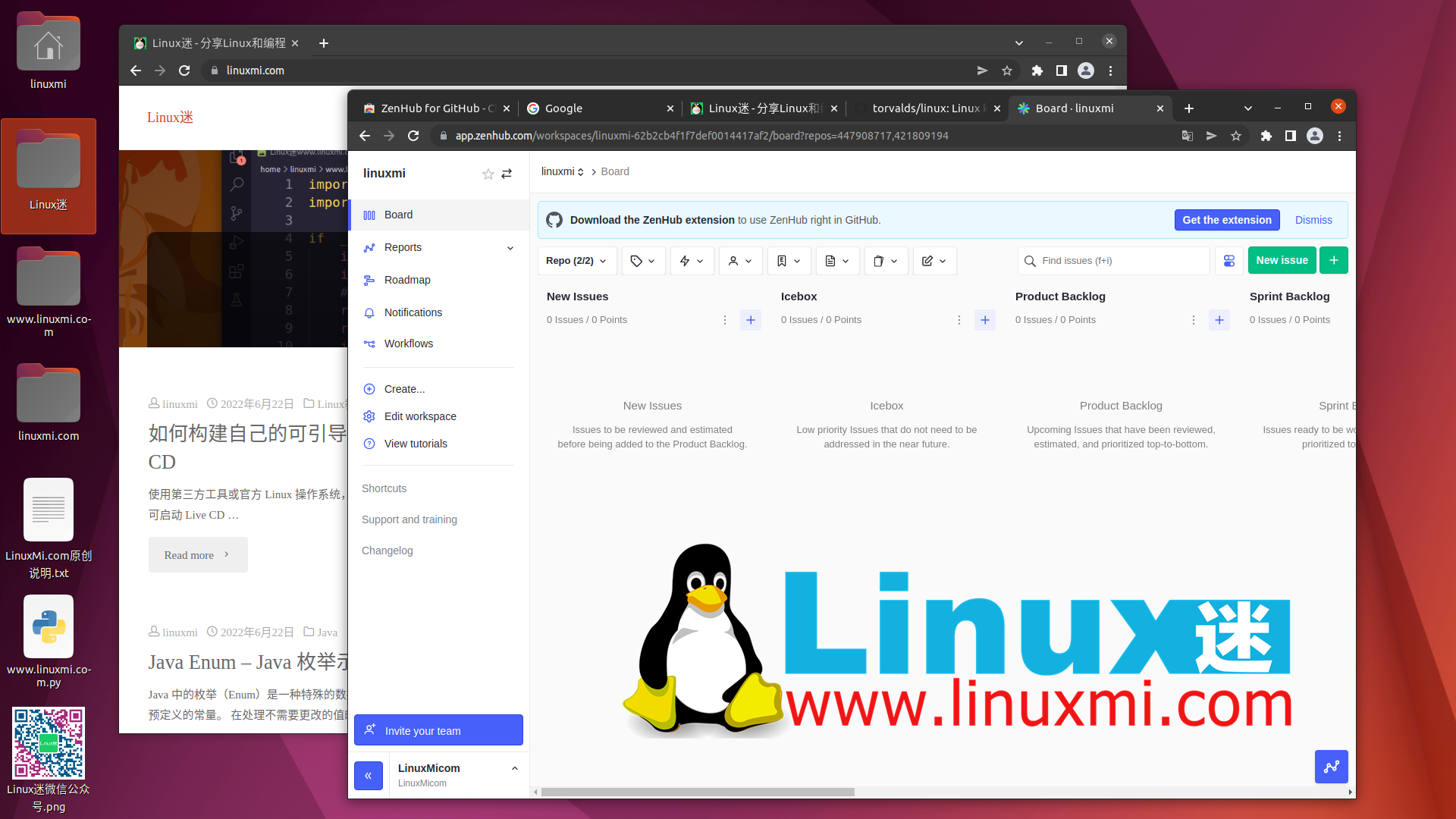Click Invite your team button
This screenshot has width=1456, height=819.
pos(438,730)
